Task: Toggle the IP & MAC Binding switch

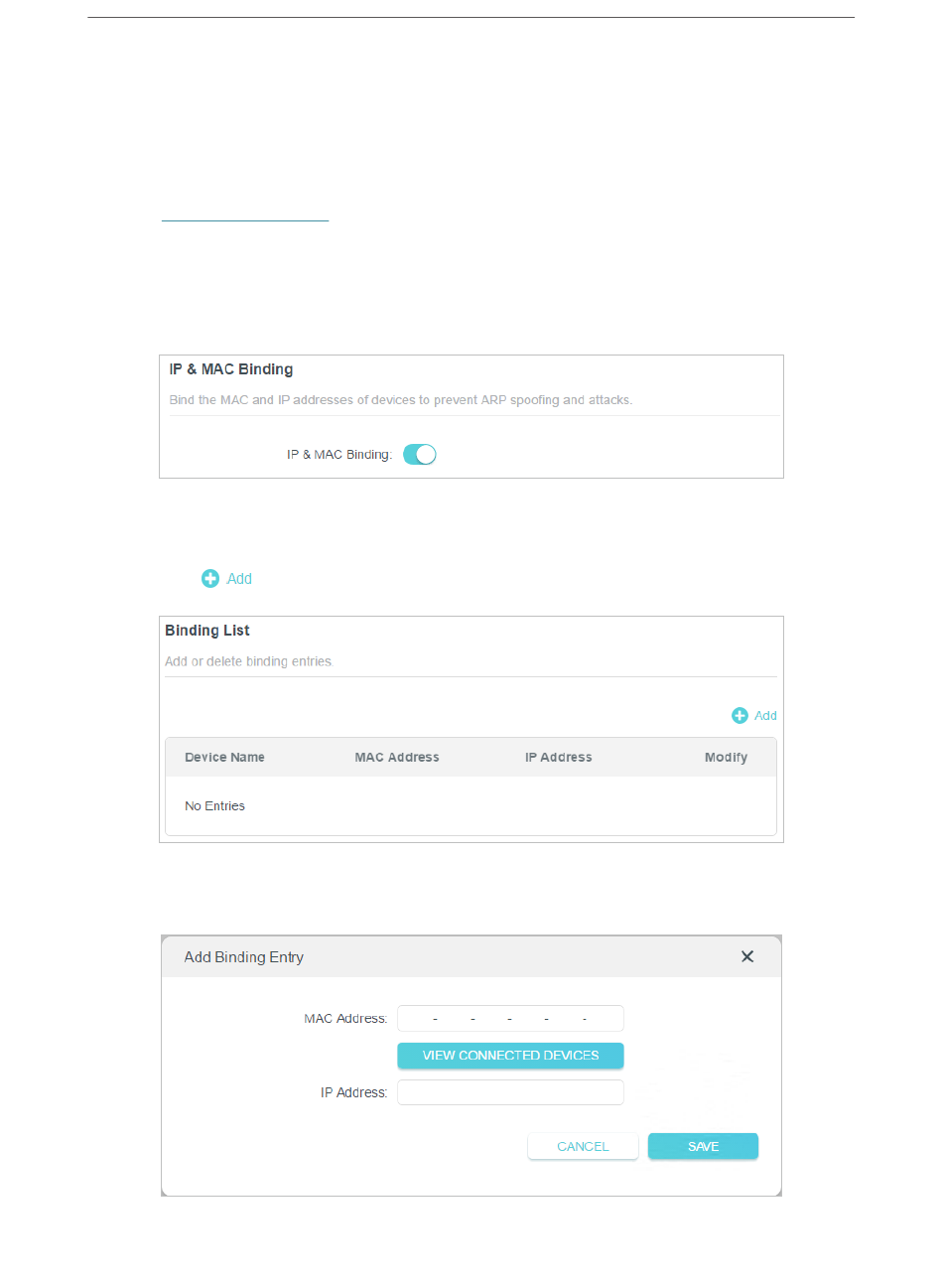Action: point(420,455)
